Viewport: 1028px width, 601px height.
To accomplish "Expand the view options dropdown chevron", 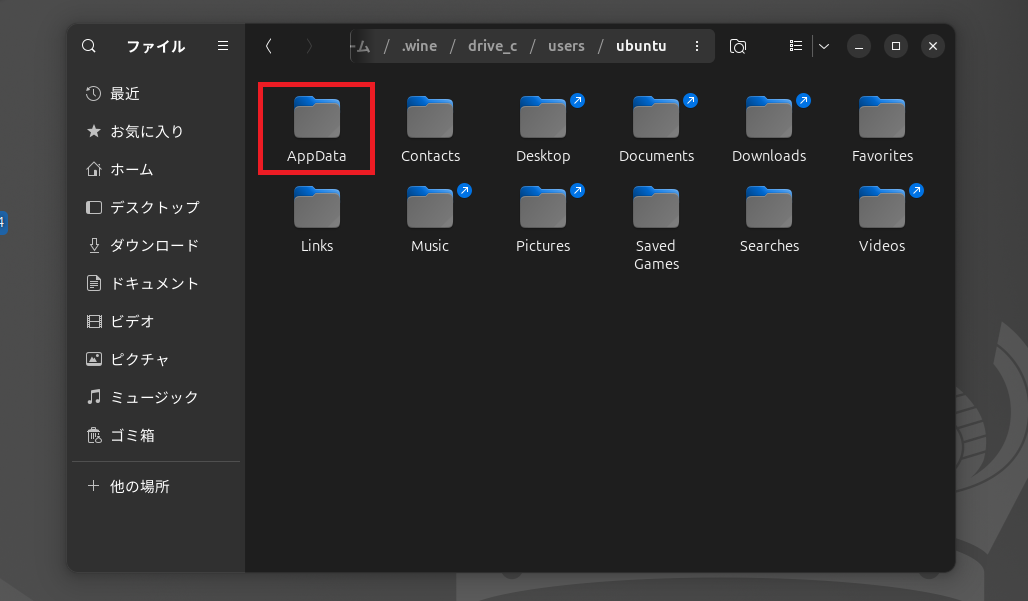I will coord(823,46).
